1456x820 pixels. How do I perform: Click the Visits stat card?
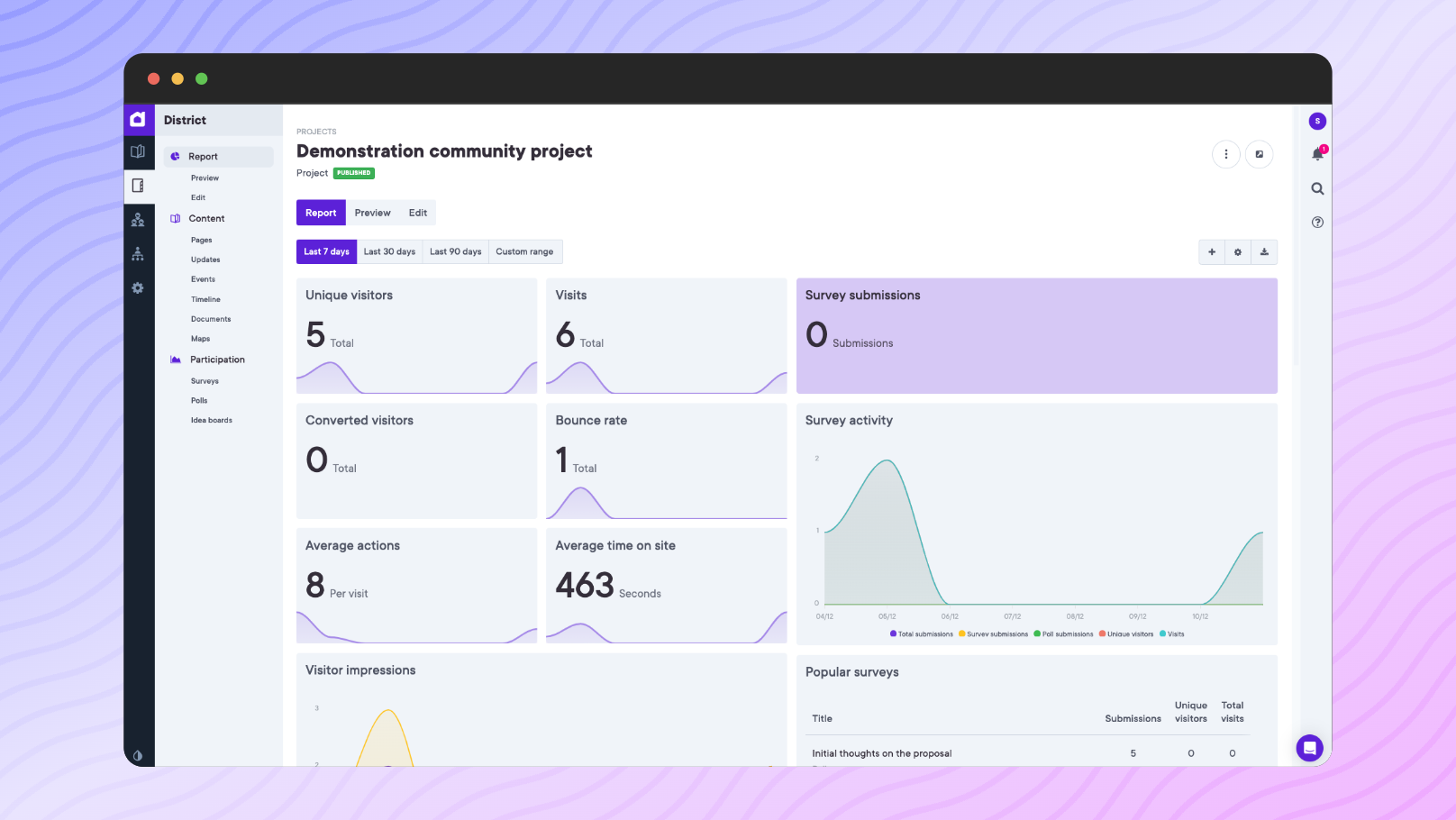667,336
